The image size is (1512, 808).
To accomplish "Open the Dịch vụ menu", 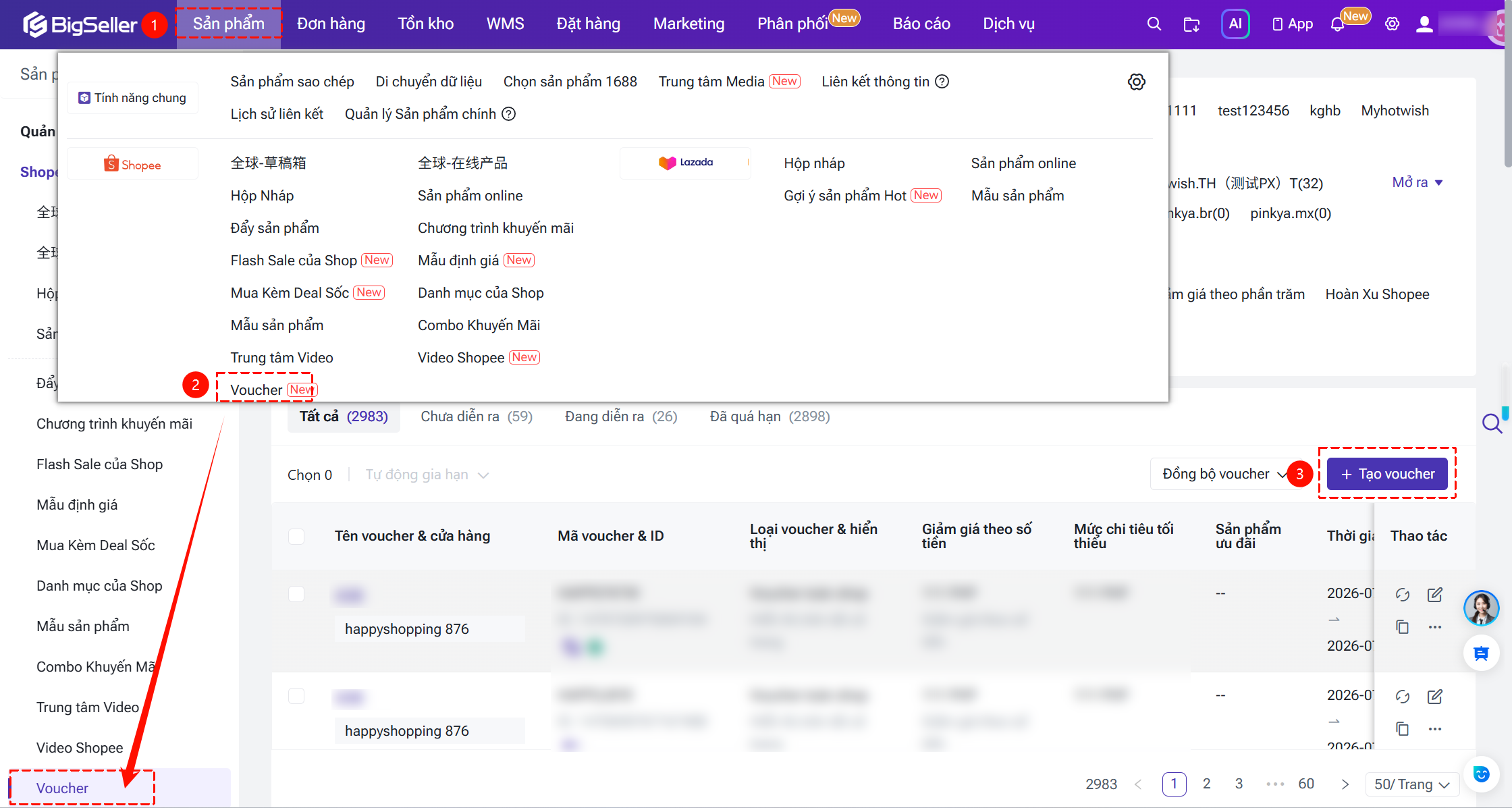I will click(x=1008, y=24).
